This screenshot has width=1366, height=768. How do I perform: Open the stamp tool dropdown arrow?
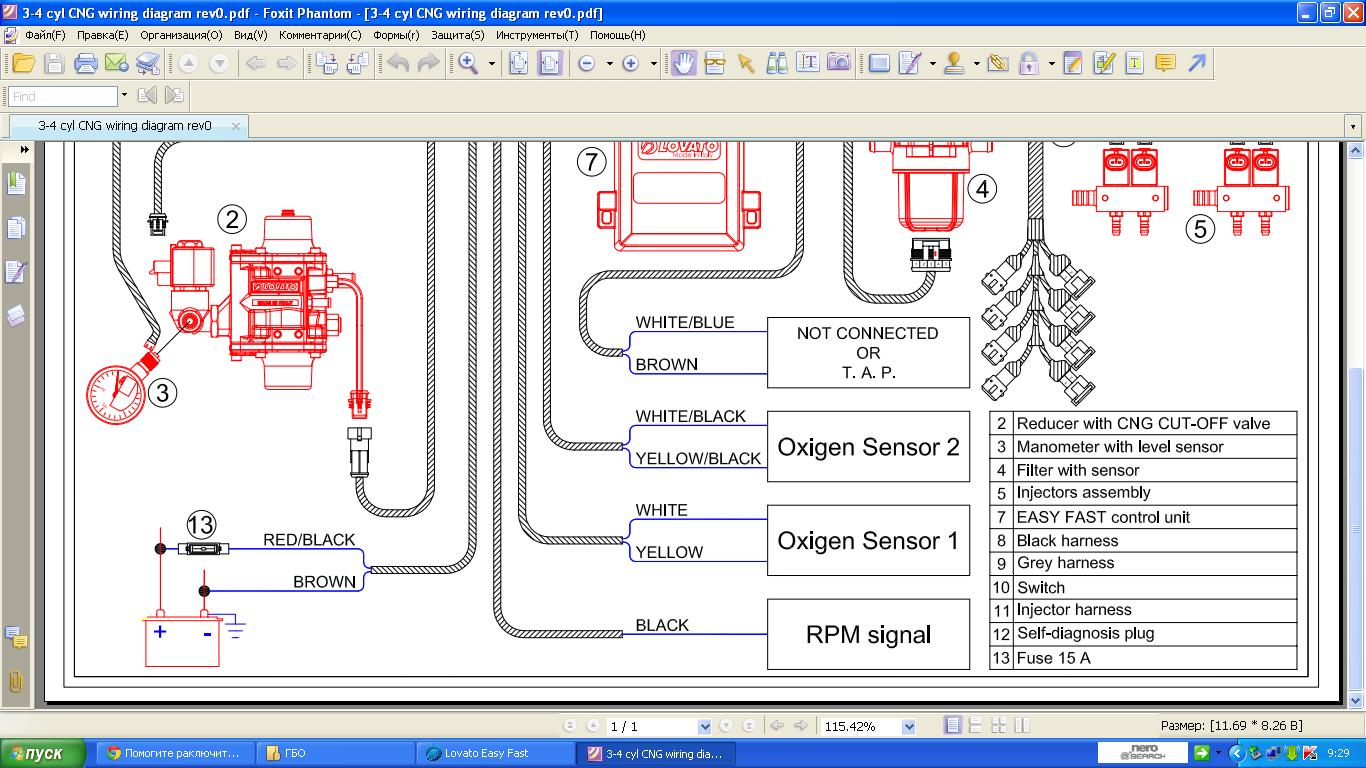pos(975,63)
